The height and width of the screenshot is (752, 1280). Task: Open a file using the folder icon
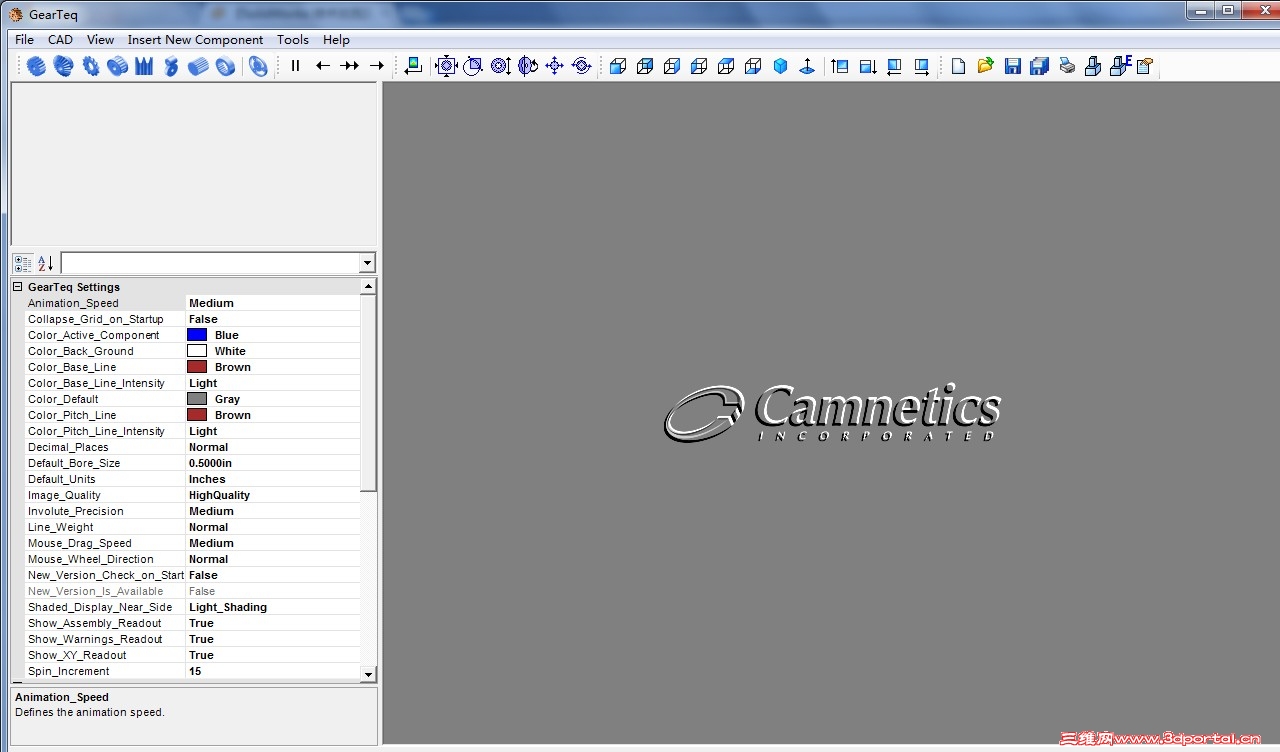pyautogui.click(x=985, y=66)
